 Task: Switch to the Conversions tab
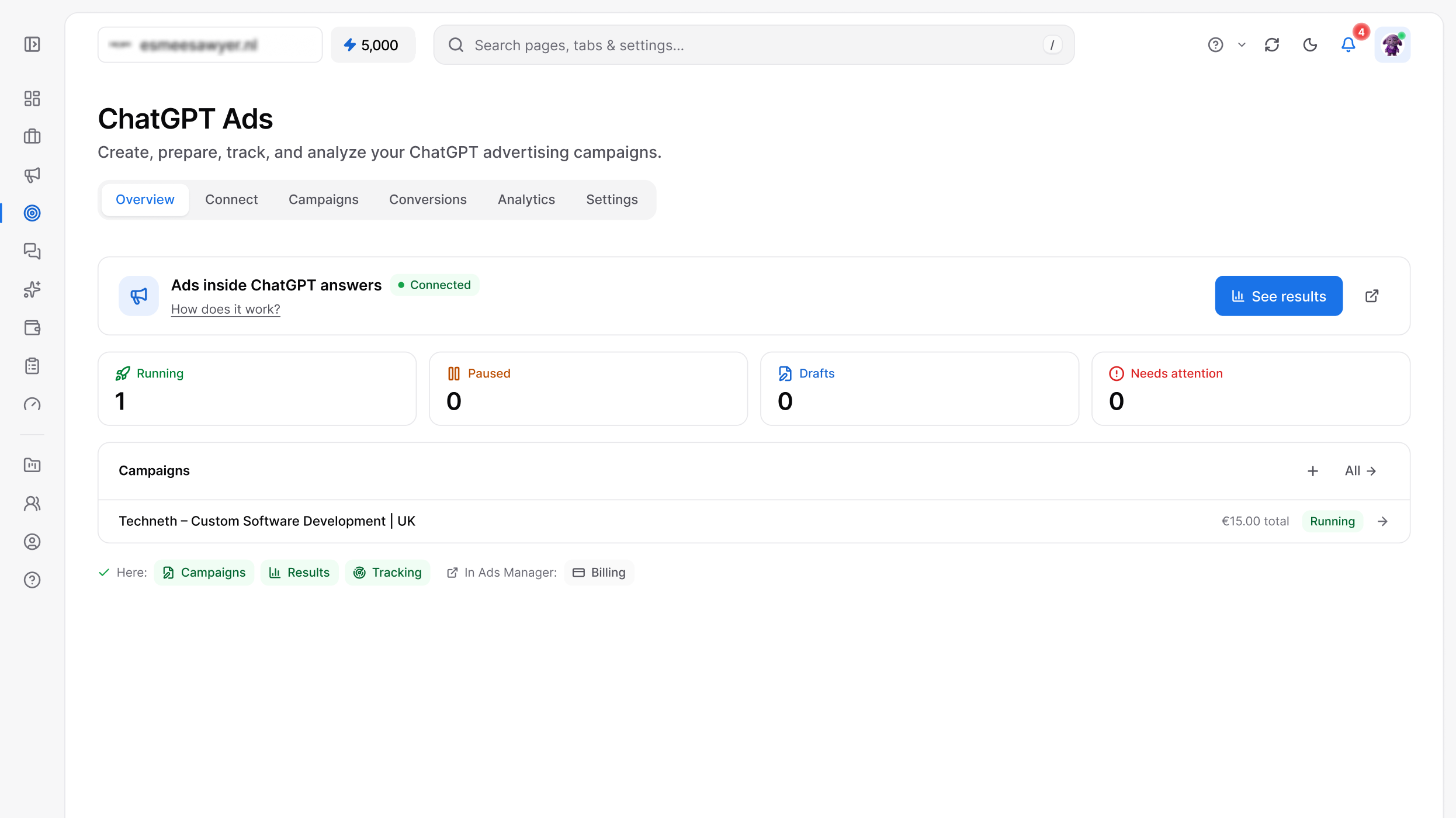[x=428, y=200]
